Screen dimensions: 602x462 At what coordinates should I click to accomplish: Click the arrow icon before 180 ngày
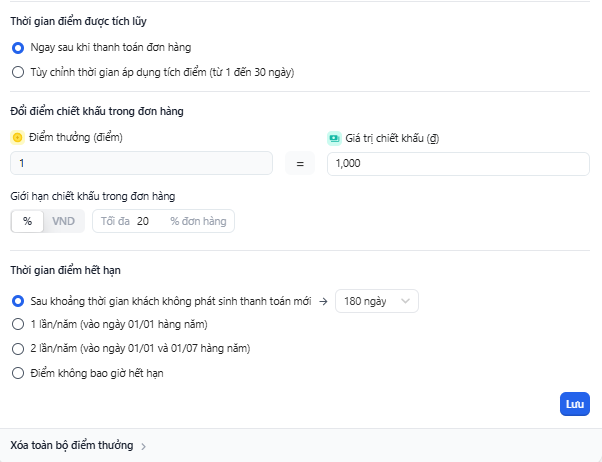[324, 301]
